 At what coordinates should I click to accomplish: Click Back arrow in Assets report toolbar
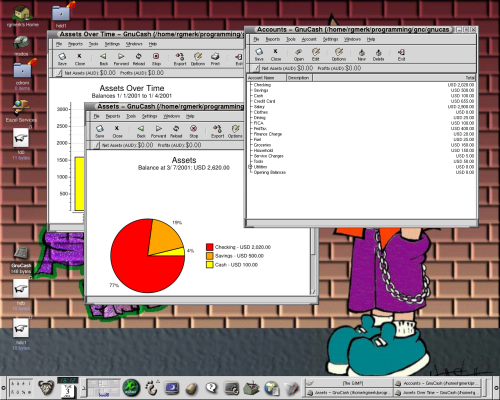pyautogui.click(x=141, y=131)
